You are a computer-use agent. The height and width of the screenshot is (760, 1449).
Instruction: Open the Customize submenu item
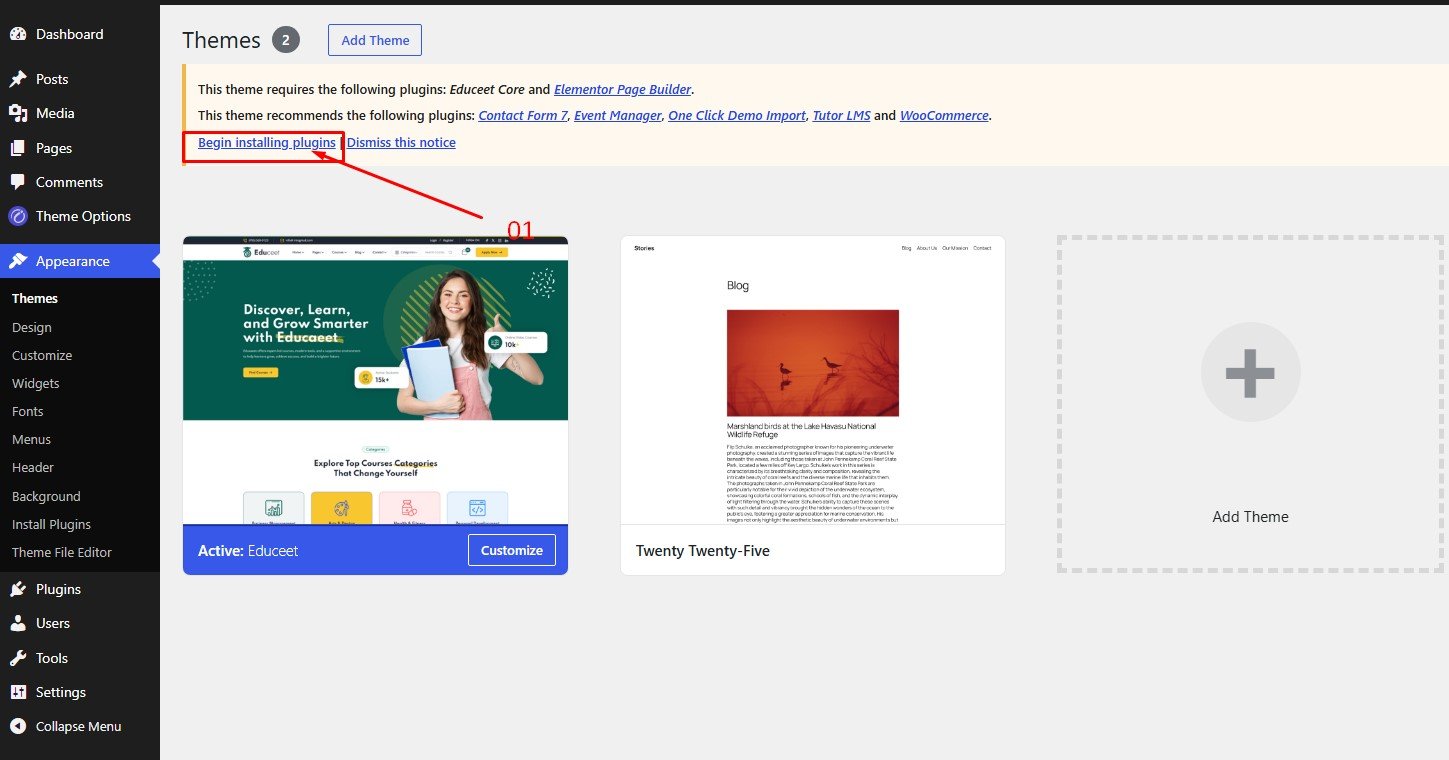point(42,355)
